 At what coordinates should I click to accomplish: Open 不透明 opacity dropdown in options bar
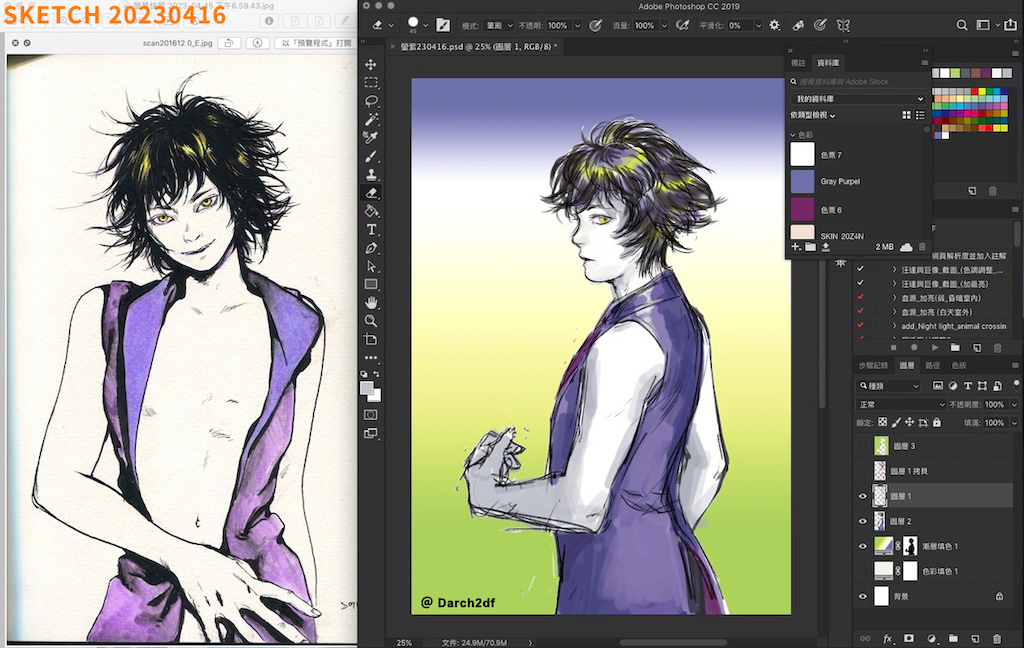click(577, 25)
